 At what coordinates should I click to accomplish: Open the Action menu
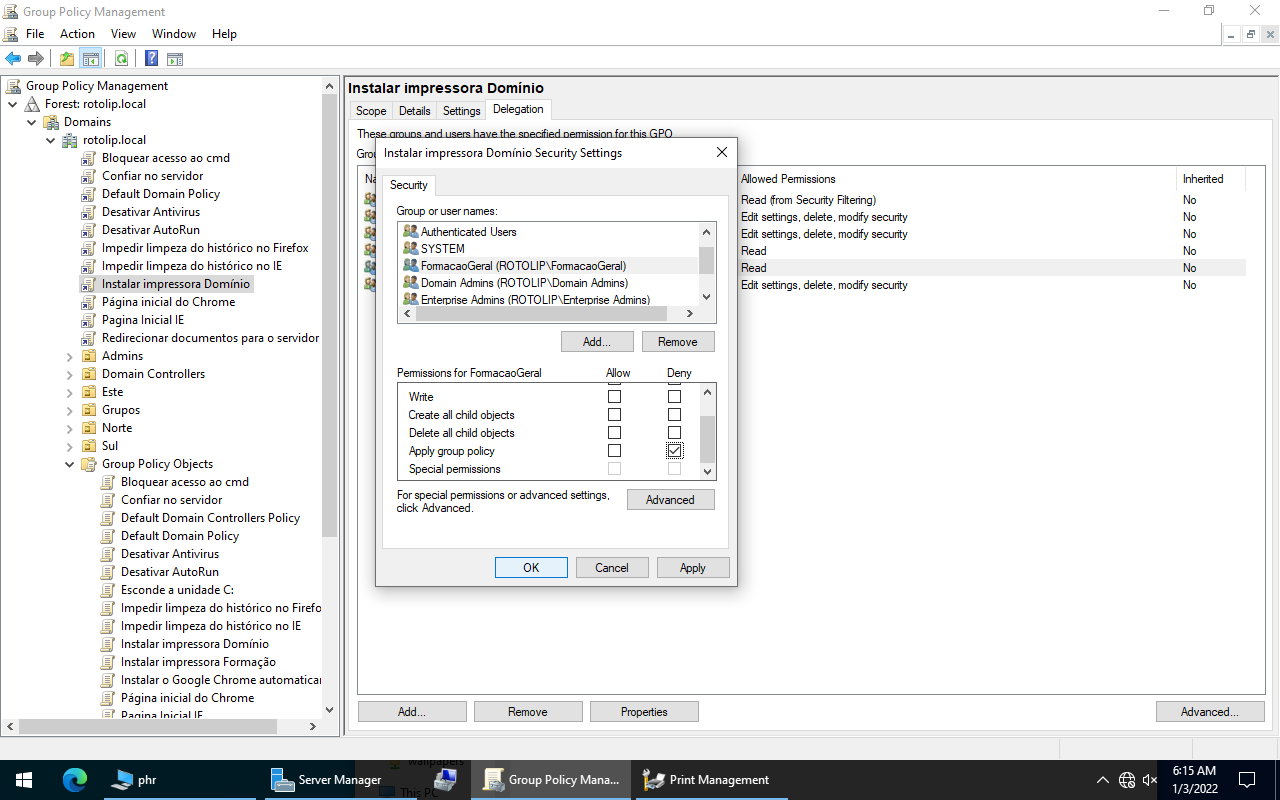tap(77, 33)
